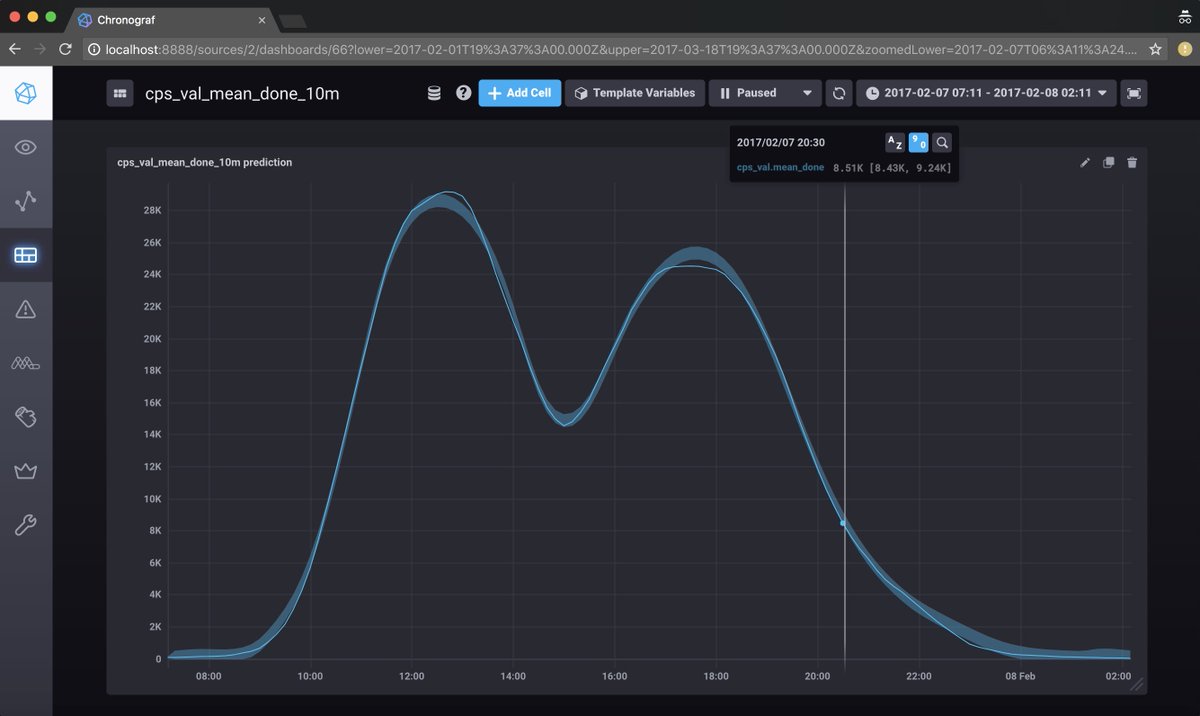Delete the cell with trash icon
Screen dimensions: 1200x716
tap(1132, 162)
